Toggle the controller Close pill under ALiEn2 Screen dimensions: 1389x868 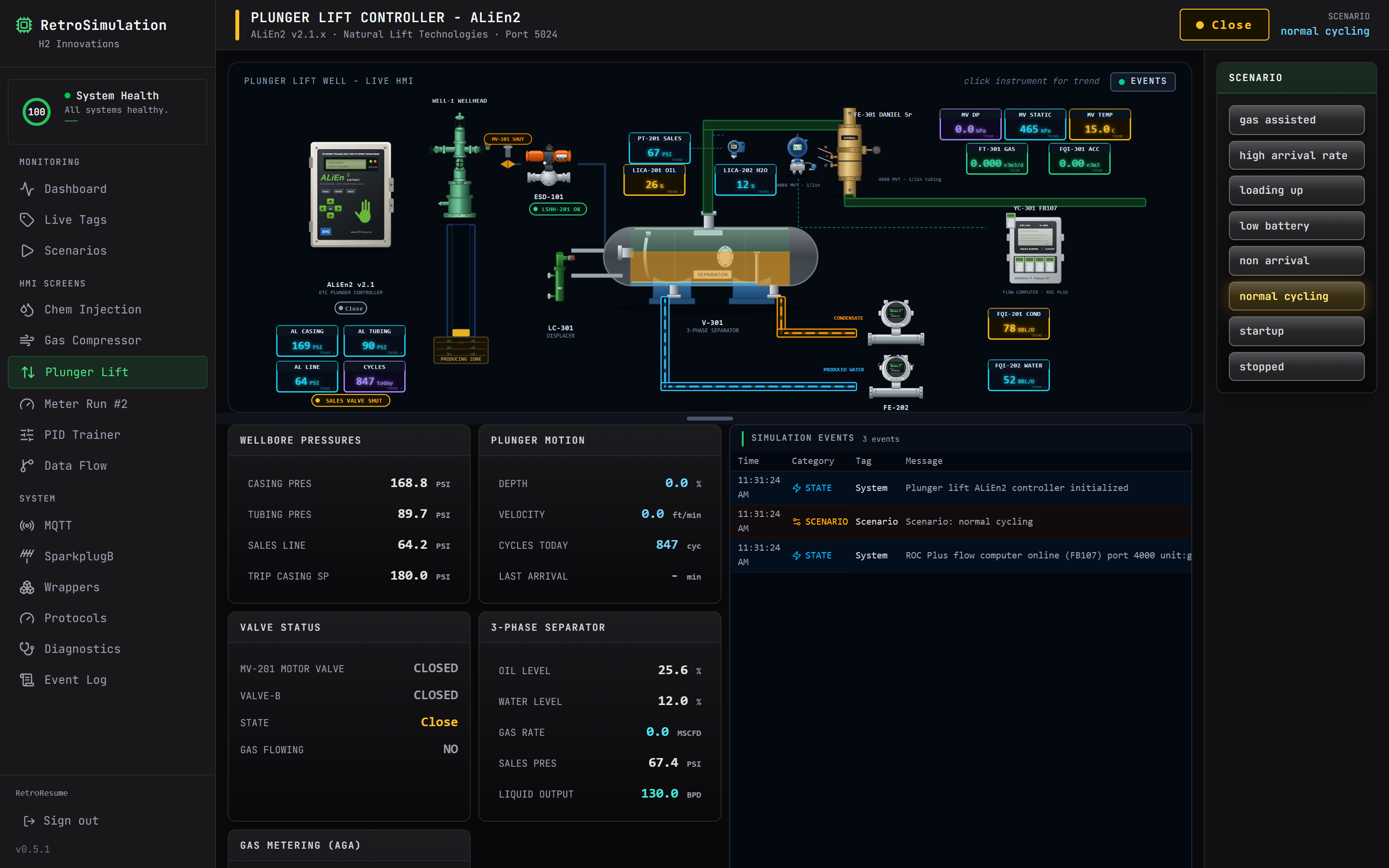(x=351, y=308)
